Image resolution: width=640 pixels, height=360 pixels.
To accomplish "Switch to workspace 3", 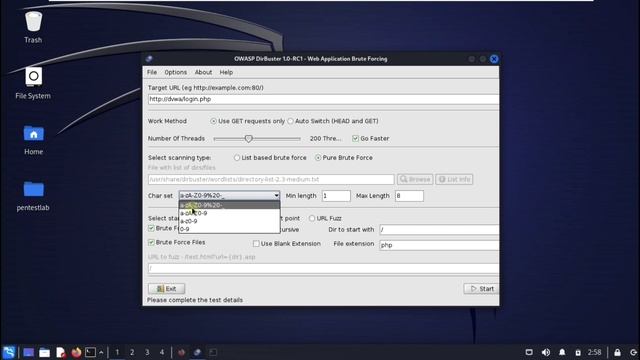I will pyautogui.click(x=147, y=352).
